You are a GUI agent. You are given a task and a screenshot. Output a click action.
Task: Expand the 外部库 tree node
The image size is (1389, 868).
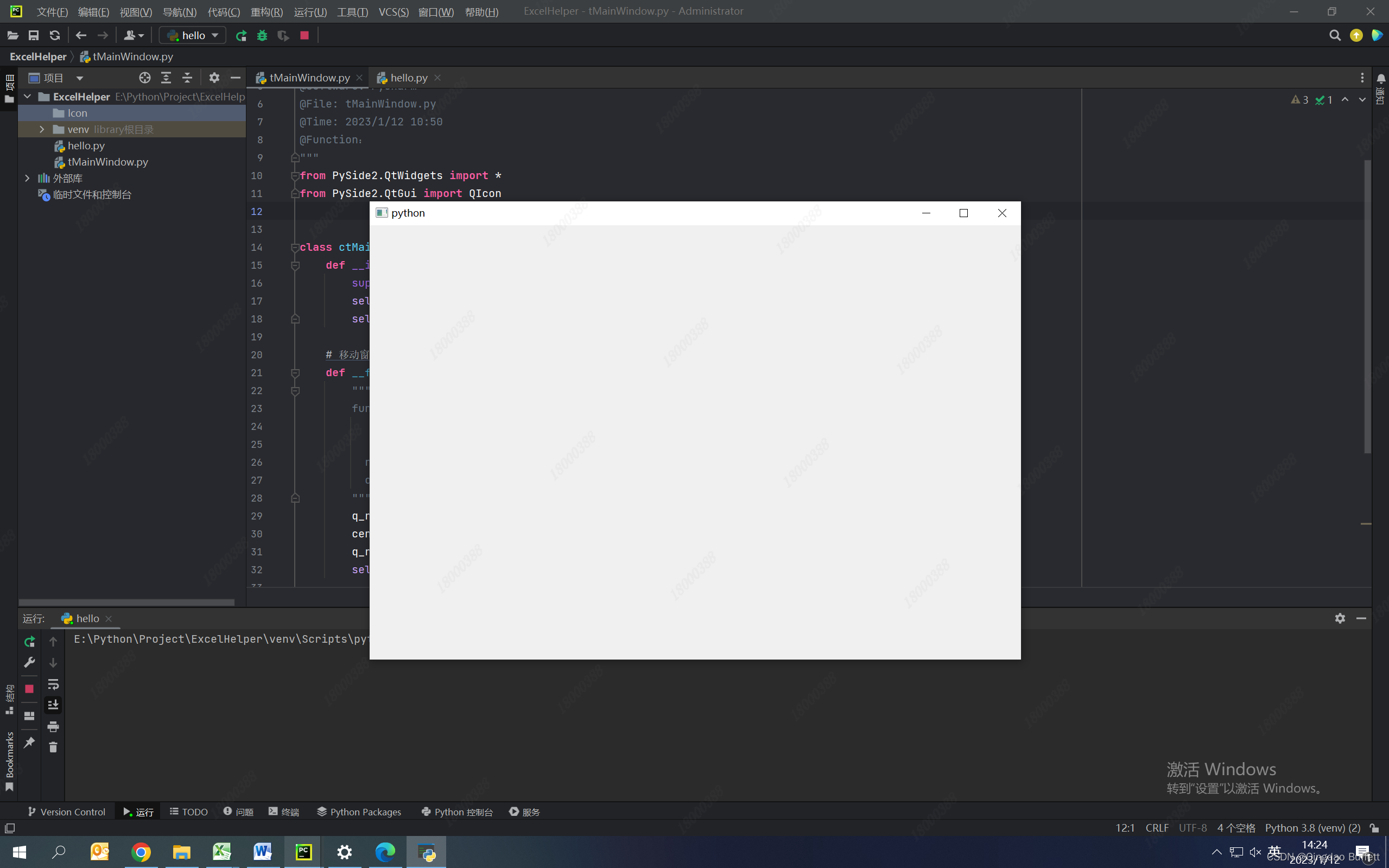(x=27, y=179)
